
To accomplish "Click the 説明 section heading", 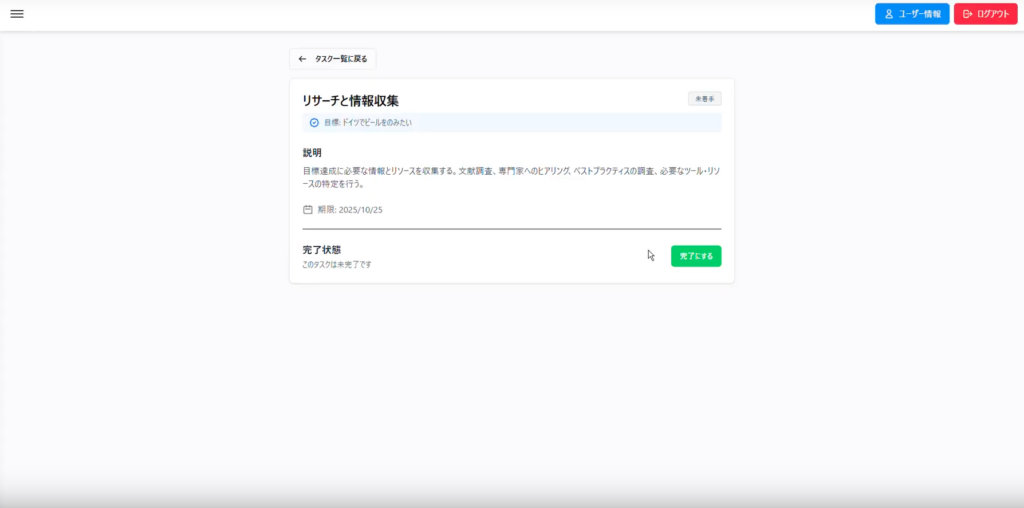I will point(312,153).
